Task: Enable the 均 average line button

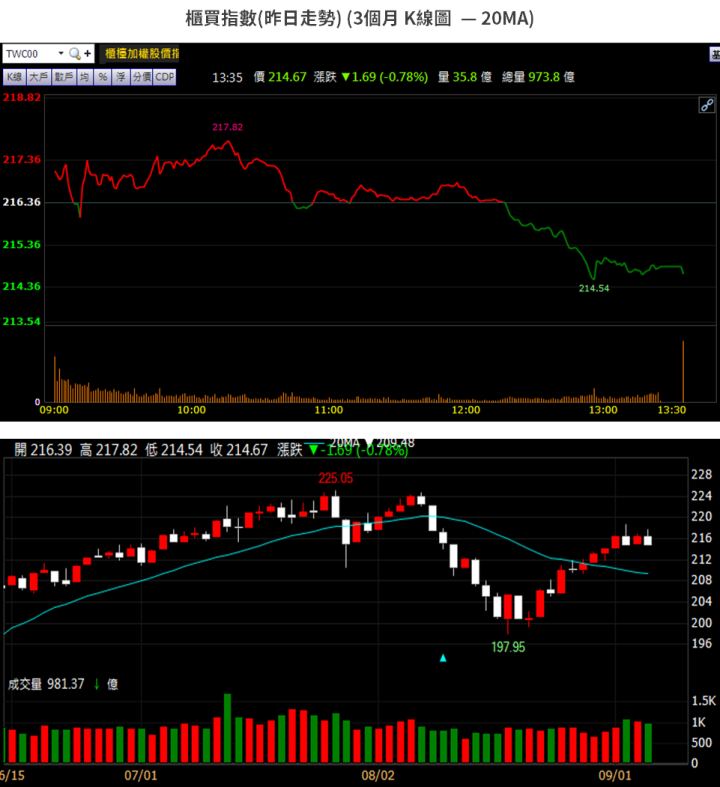Action: [84, 77]
